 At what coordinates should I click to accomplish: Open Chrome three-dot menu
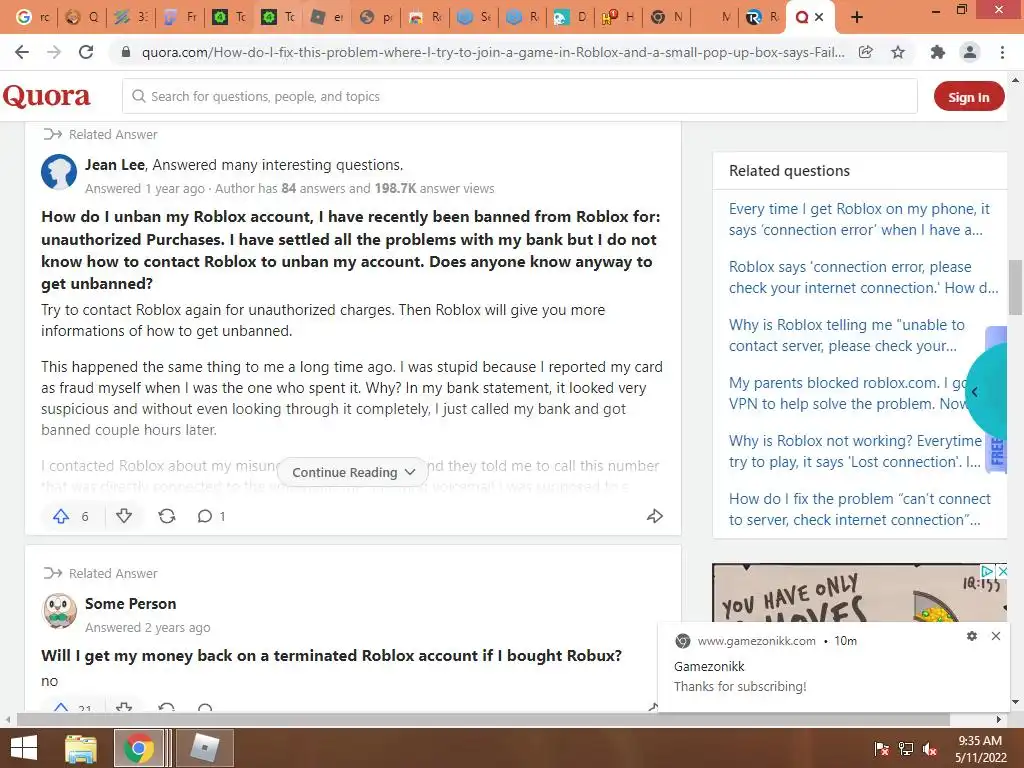click(1002, 52)
